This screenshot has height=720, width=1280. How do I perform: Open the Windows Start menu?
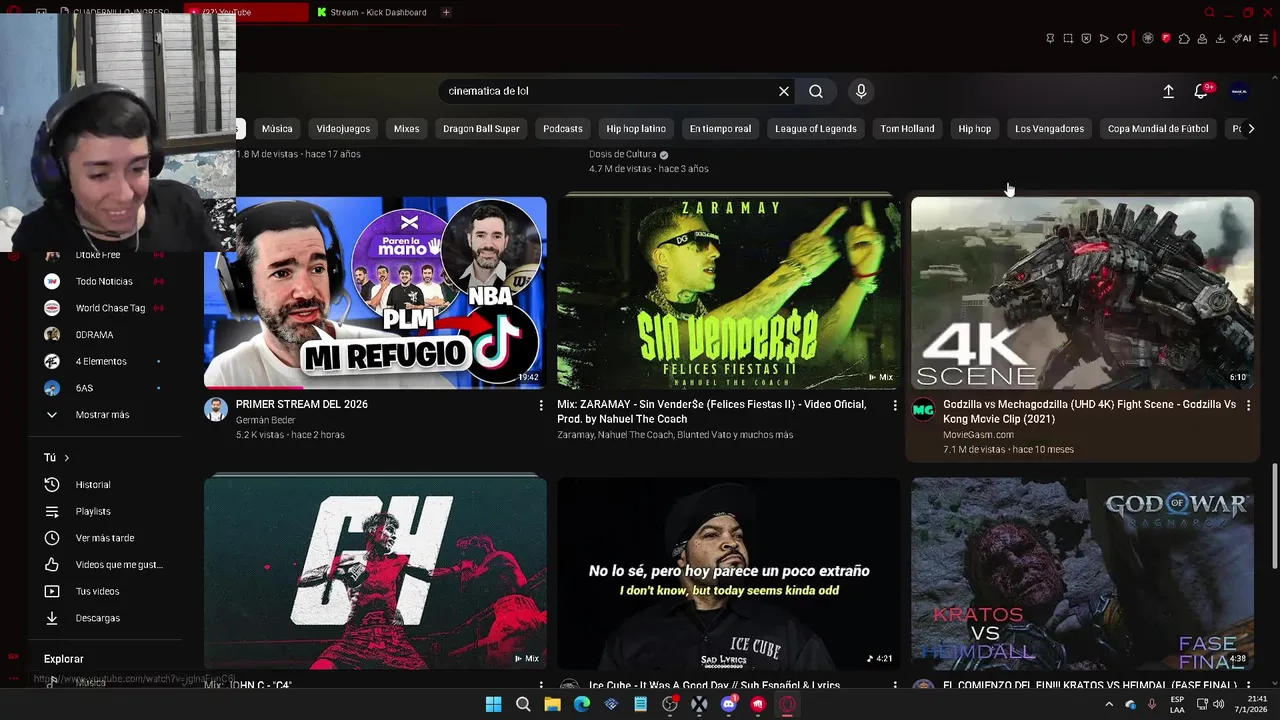tap(494, 704)
